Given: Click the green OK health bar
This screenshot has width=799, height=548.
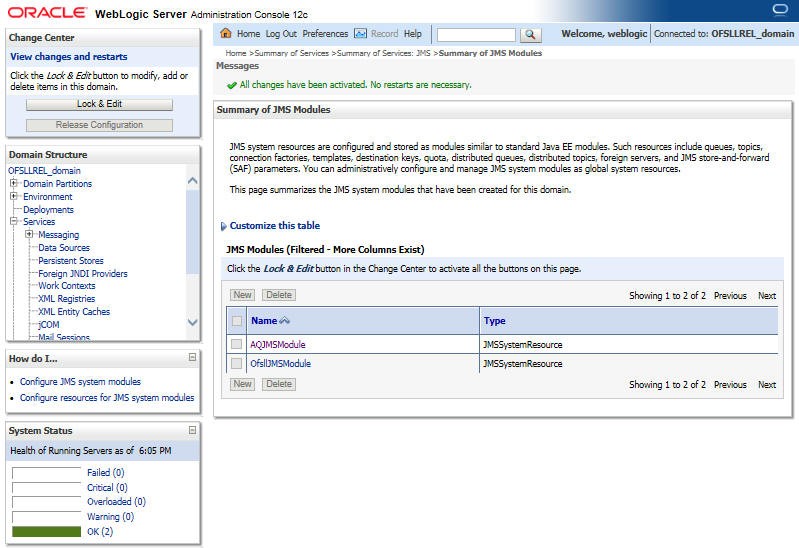Looking at the screenshot, I should pyautogui.click(x=46, y=532).
